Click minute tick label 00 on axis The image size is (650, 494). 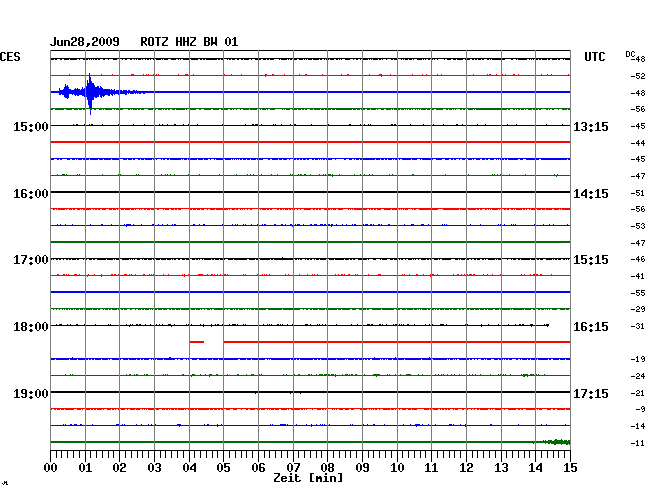(51, 467)
